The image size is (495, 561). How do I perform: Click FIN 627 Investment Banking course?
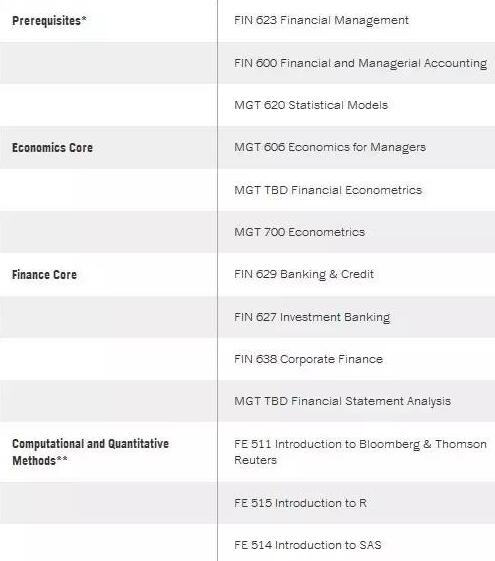tap(312, 317)
